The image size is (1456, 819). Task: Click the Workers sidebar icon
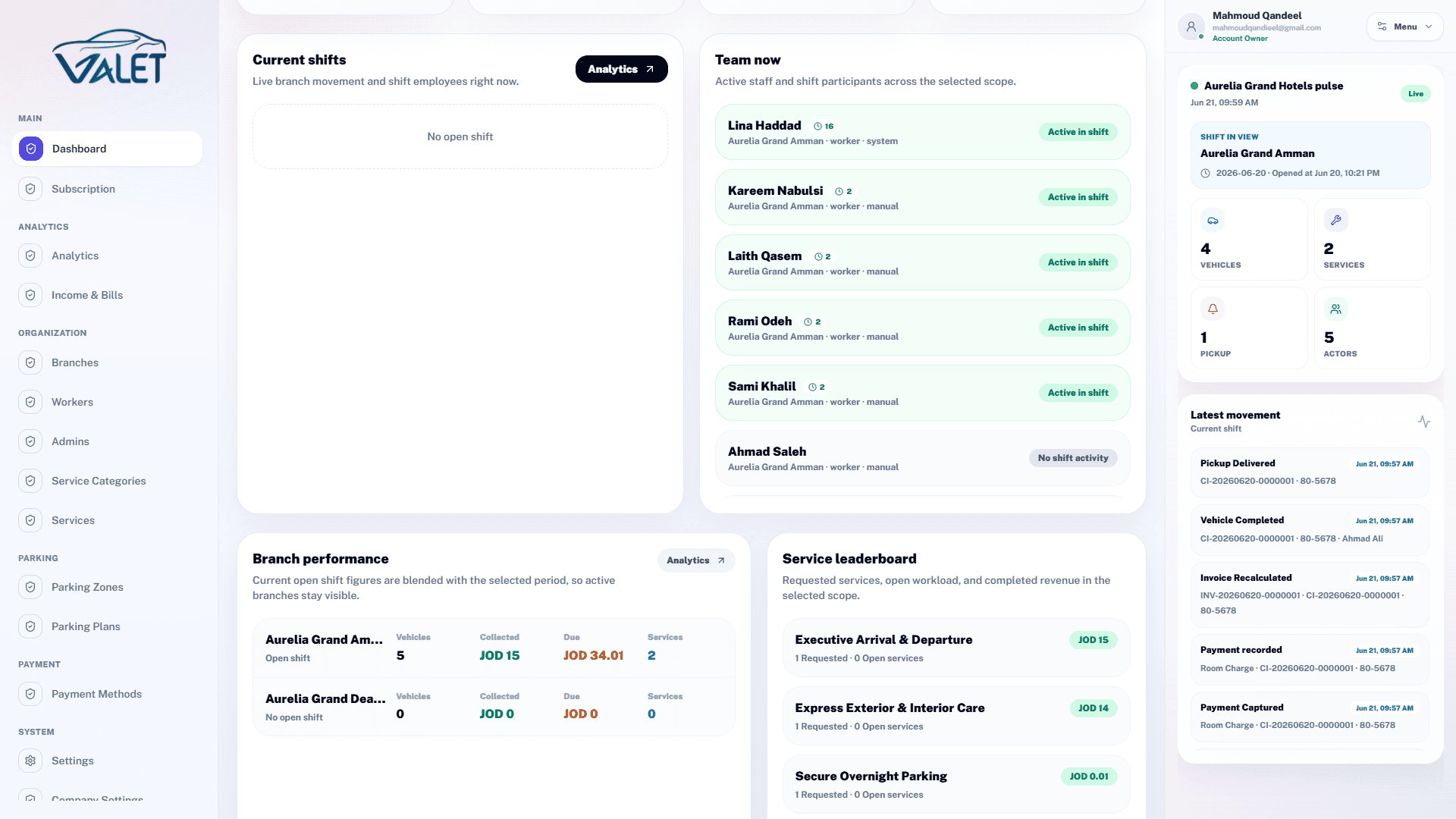[30, 402]
